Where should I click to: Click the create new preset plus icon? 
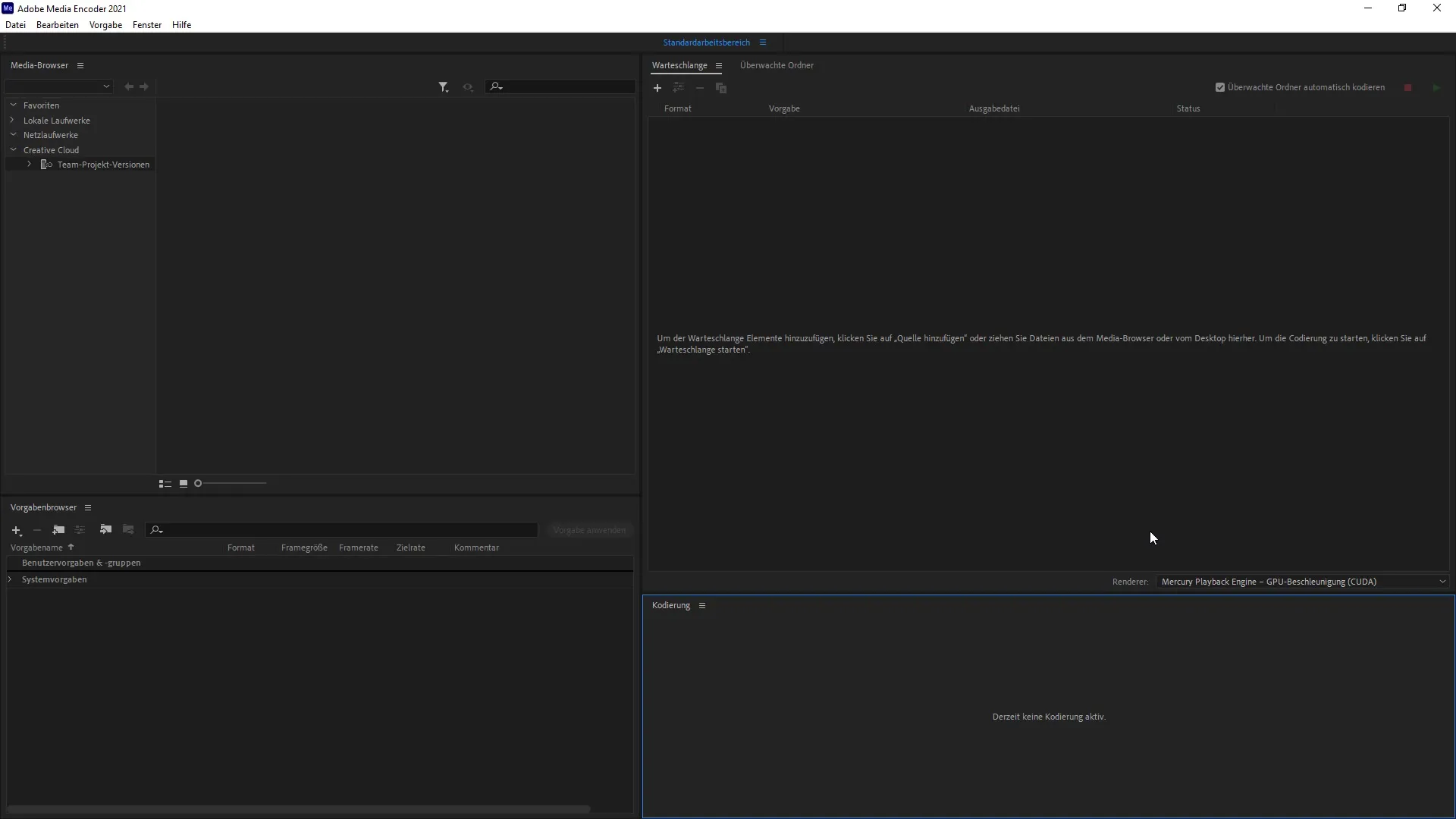point(17,530)
